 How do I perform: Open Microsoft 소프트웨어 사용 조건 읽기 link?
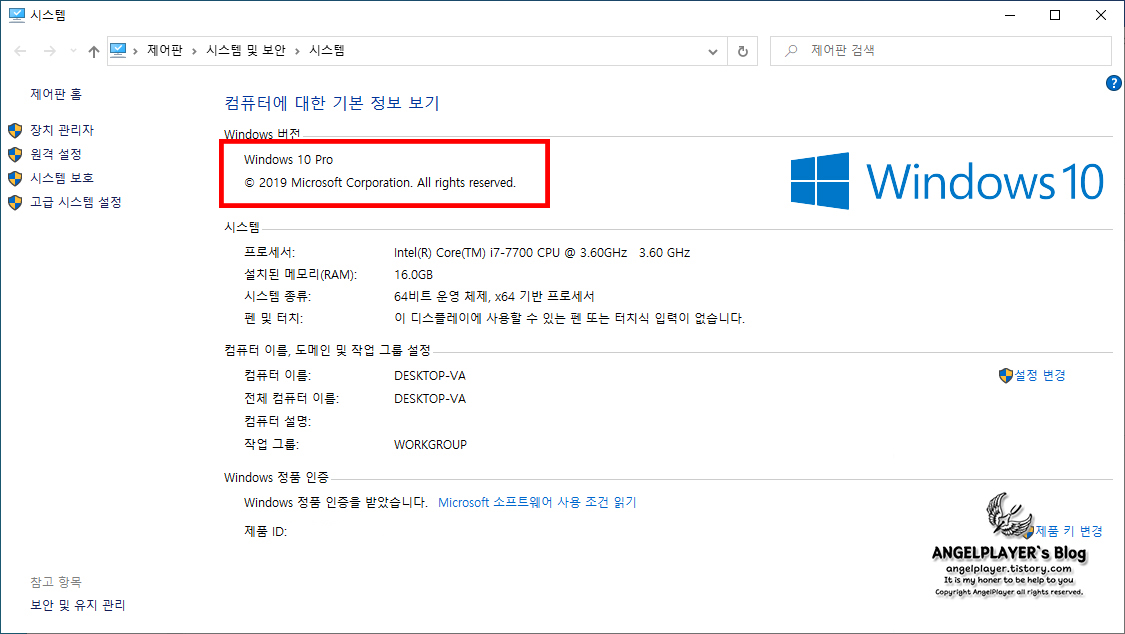[537, 503]
